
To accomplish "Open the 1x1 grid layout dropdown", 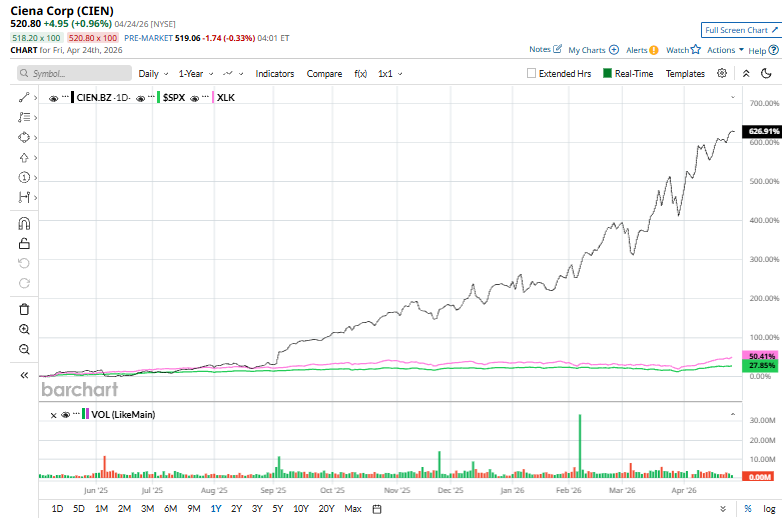I will coord(390,73).
